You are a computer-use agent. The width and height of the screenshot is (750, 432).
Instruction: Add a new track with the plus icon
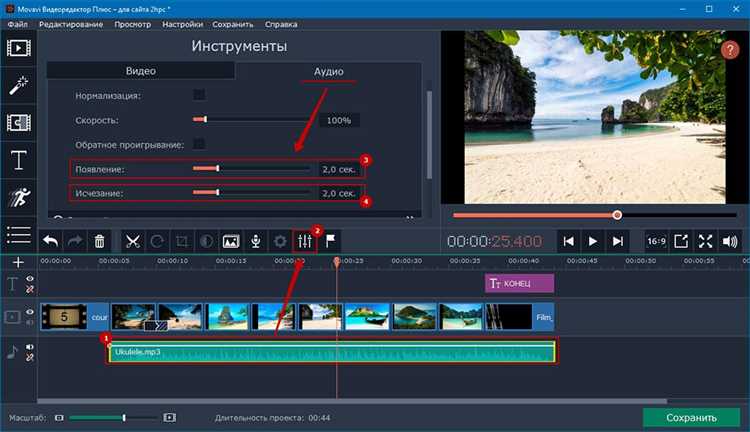pyautogui.click(x=18, y=262)
